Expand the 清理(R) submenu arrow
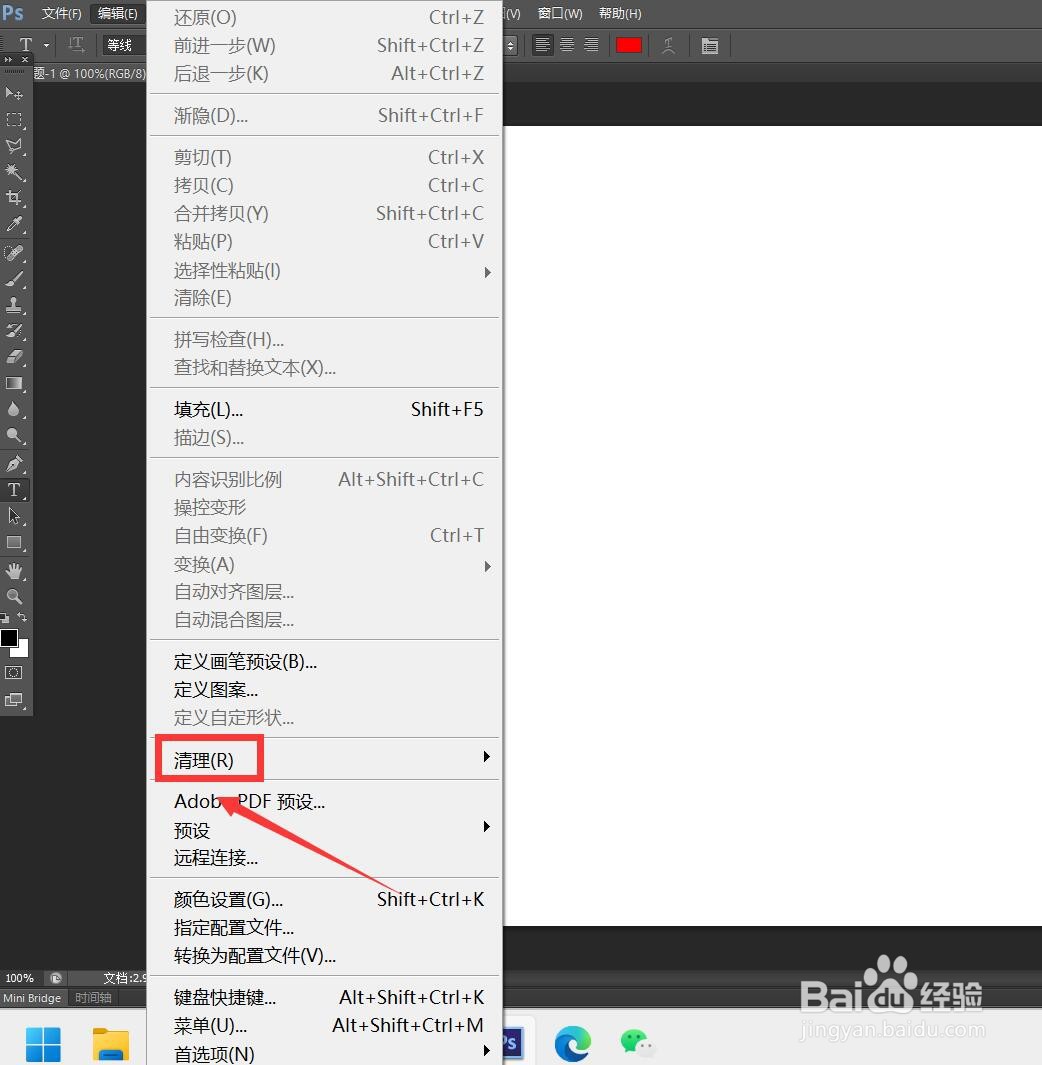Screen dimensions: 1042x1065 (486, 757)
